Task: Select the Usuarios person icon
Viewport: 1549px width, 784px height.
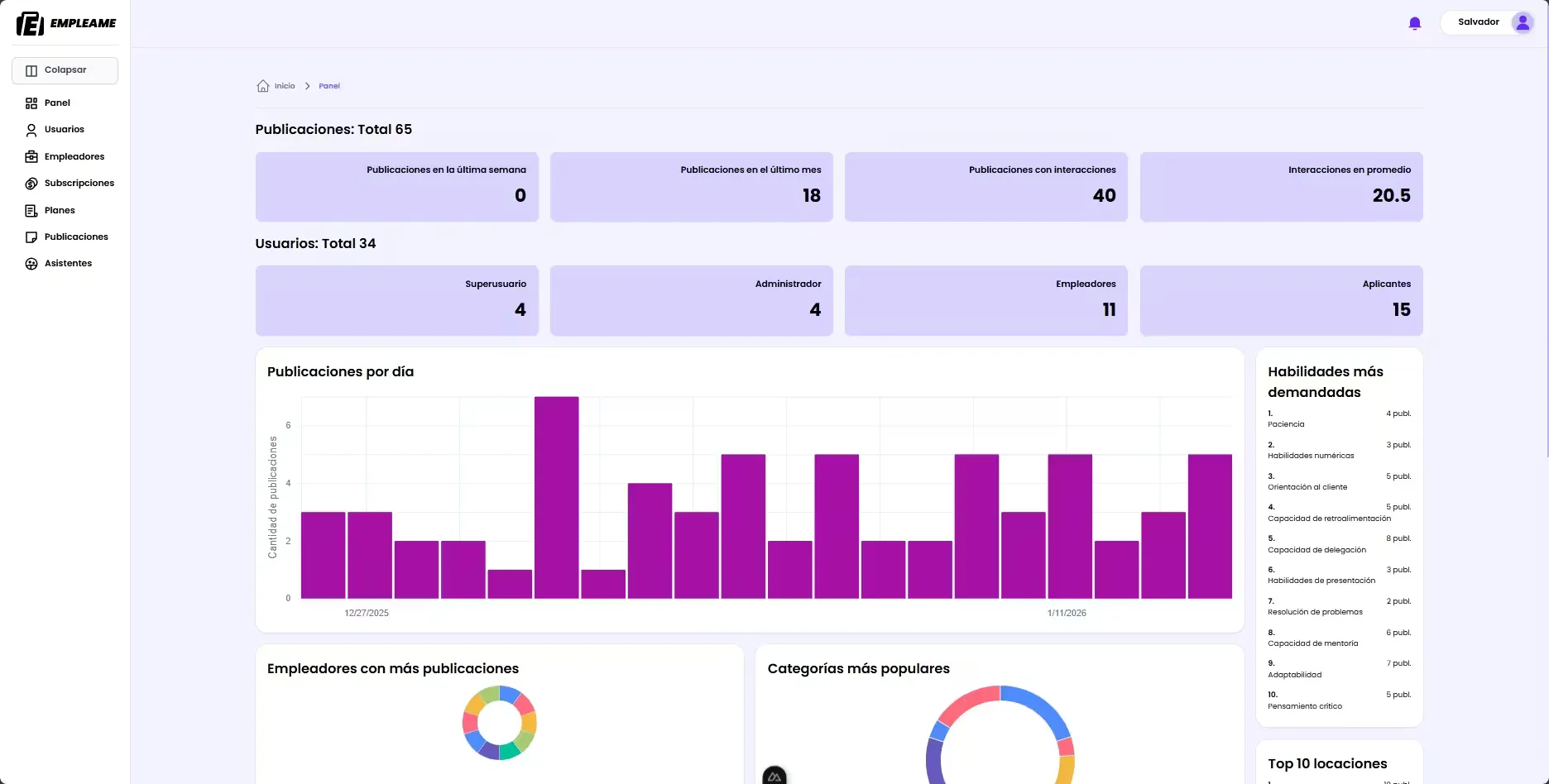Action: 31,129
